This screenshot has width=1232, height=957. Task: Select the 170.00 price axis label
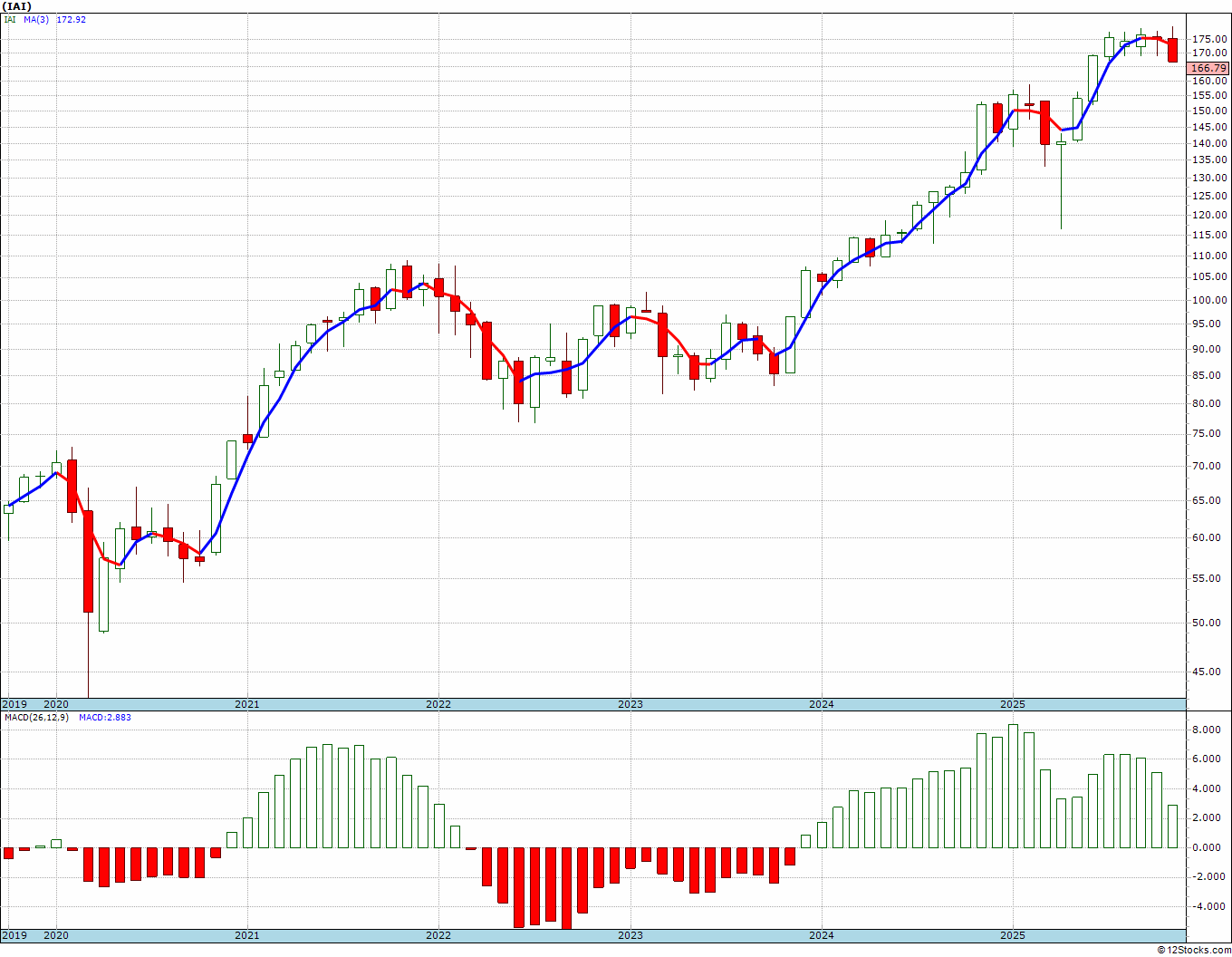click(1209, 53)
